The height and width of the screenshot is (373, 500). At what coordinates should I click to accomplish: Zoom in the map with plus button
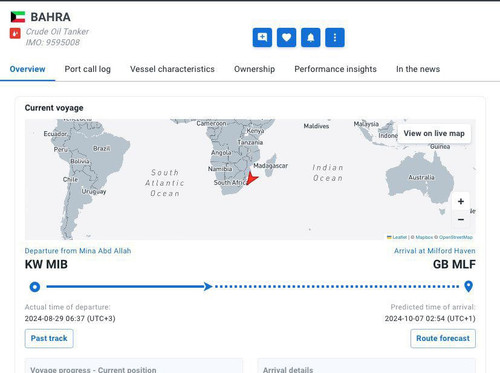[461, 201]
